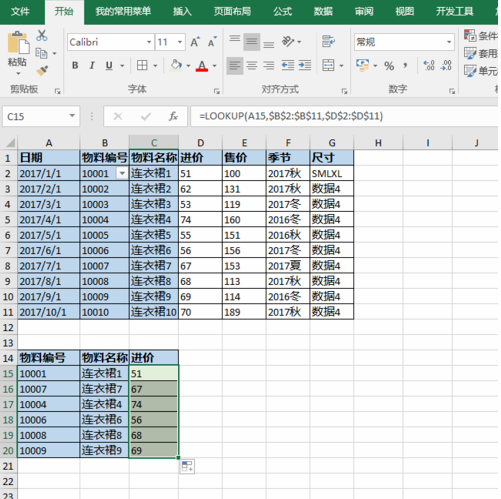Expand the font color options arrow
501x499 pixels.
pos(214,66)
